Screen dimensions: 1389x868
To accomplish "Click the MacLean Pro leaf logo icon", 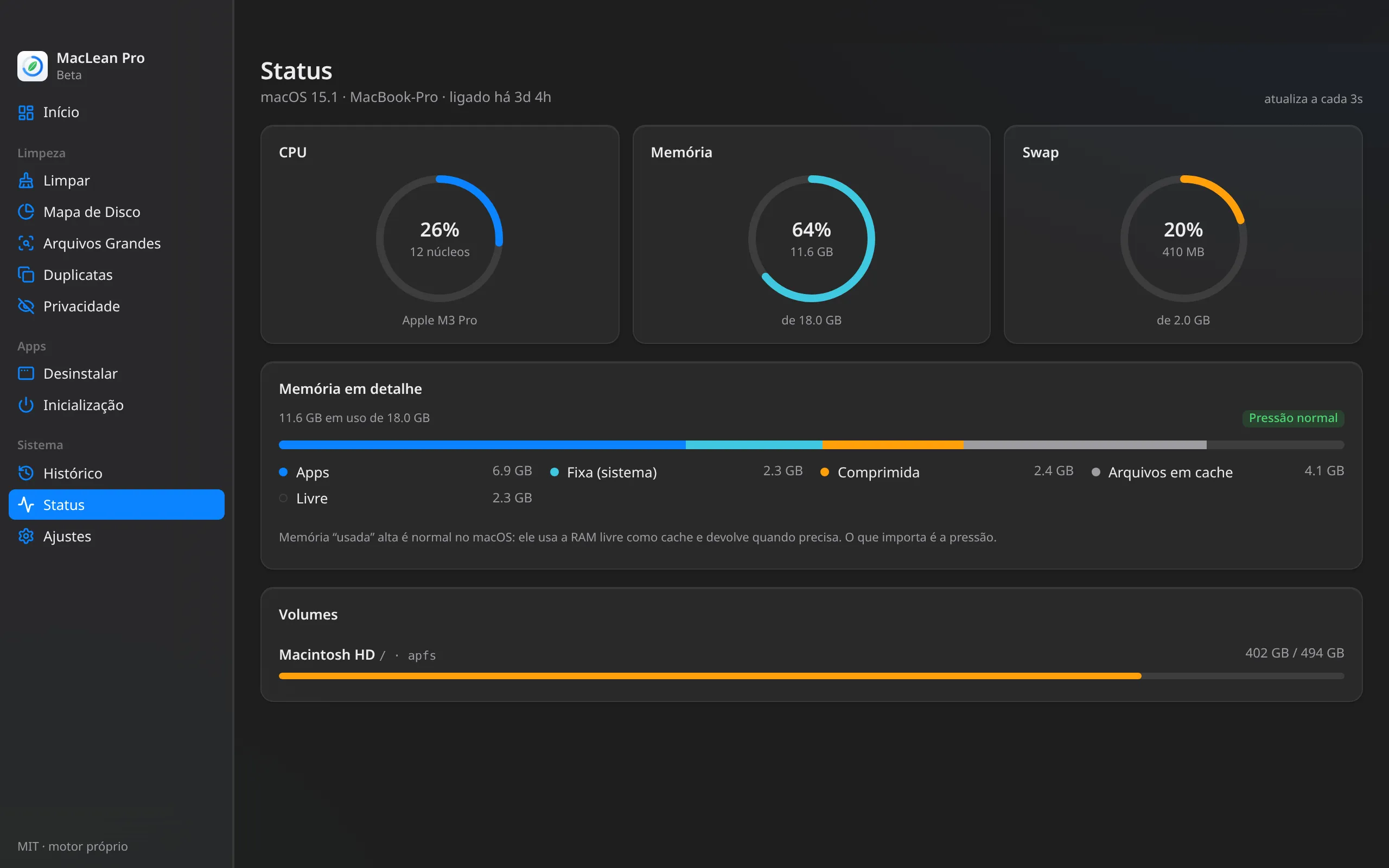I will (x=33, y=66).
